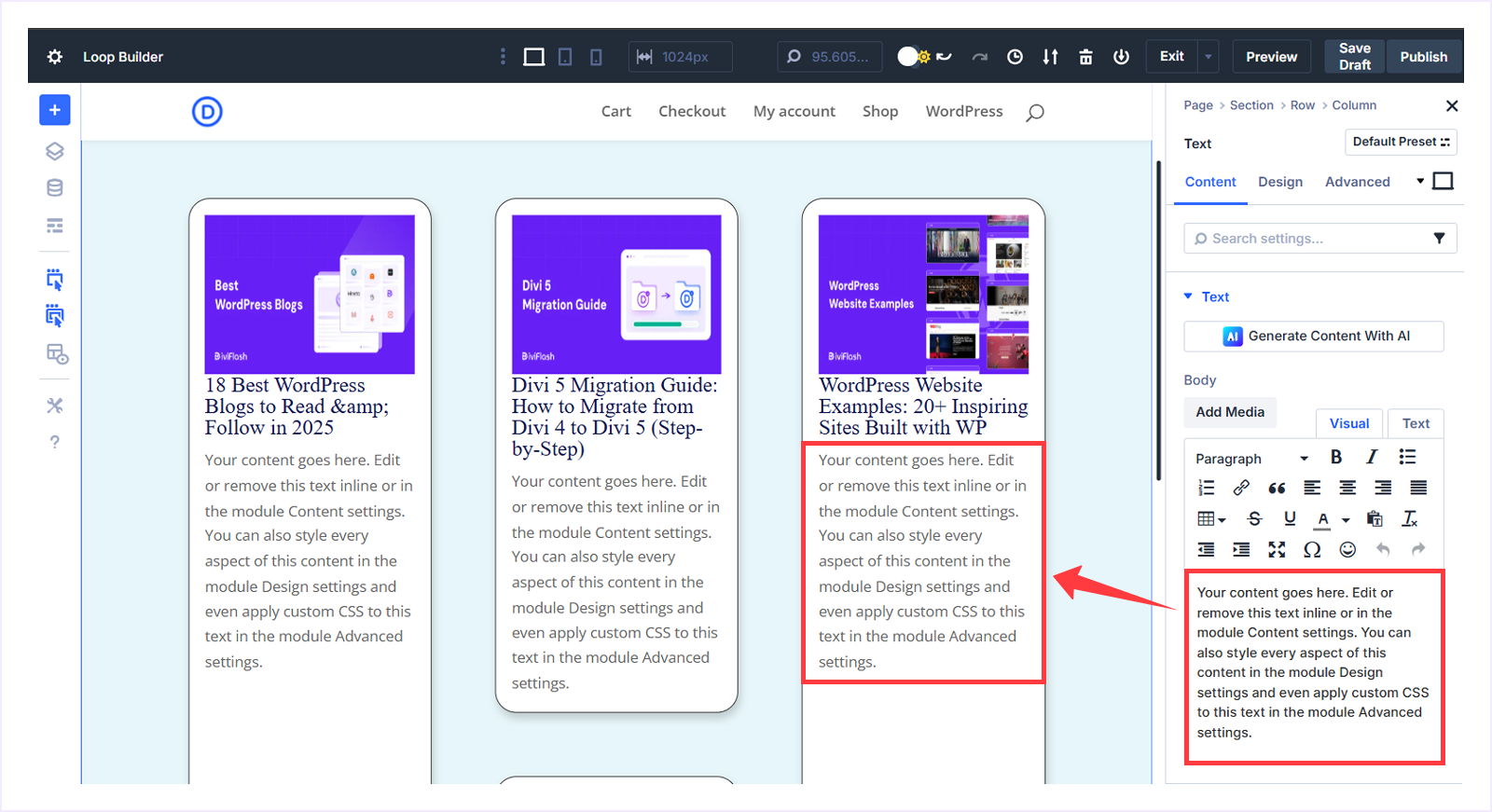Open builder settings gear in top bar

point(55,57)
